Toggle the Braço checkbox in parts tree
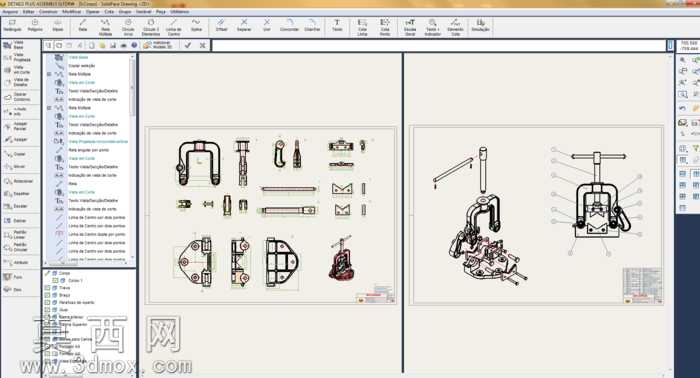This screenshot has height=378, width=700. click(47, 295)
